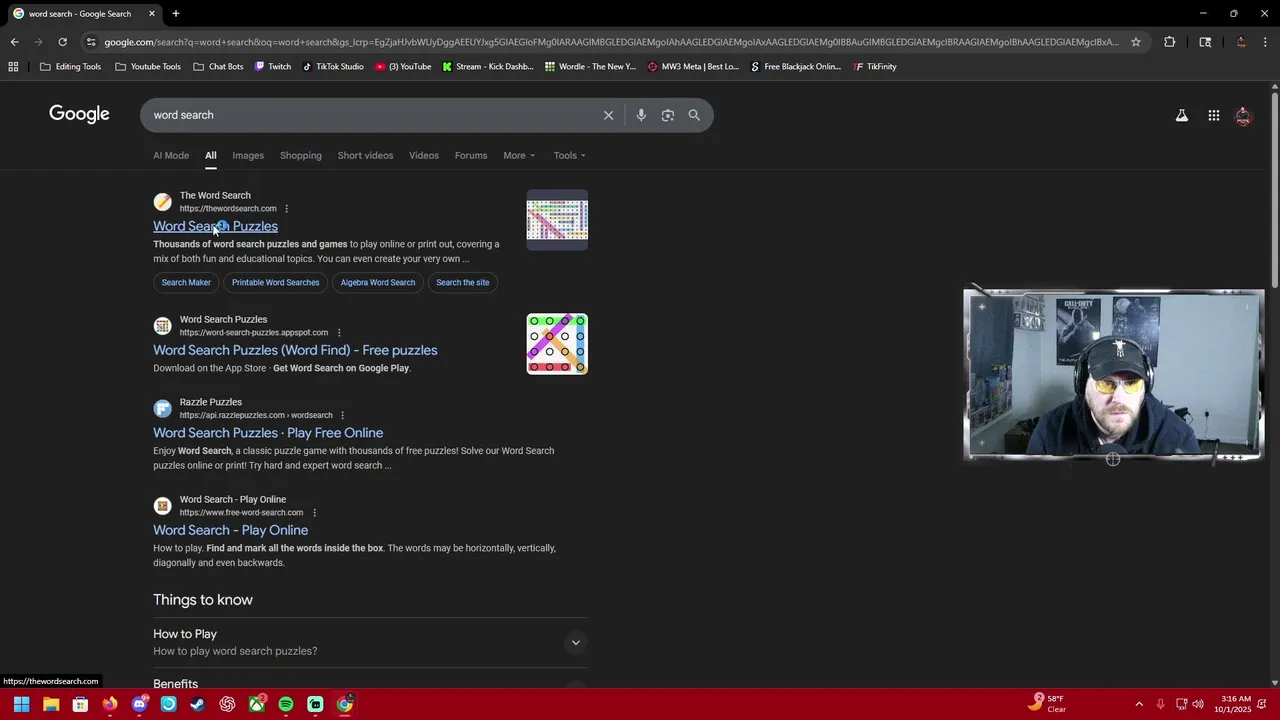The width and height of the screenshot is (1280, 720).
Task: Launch Firefox from the taskbar
Action: click(110, 704)
